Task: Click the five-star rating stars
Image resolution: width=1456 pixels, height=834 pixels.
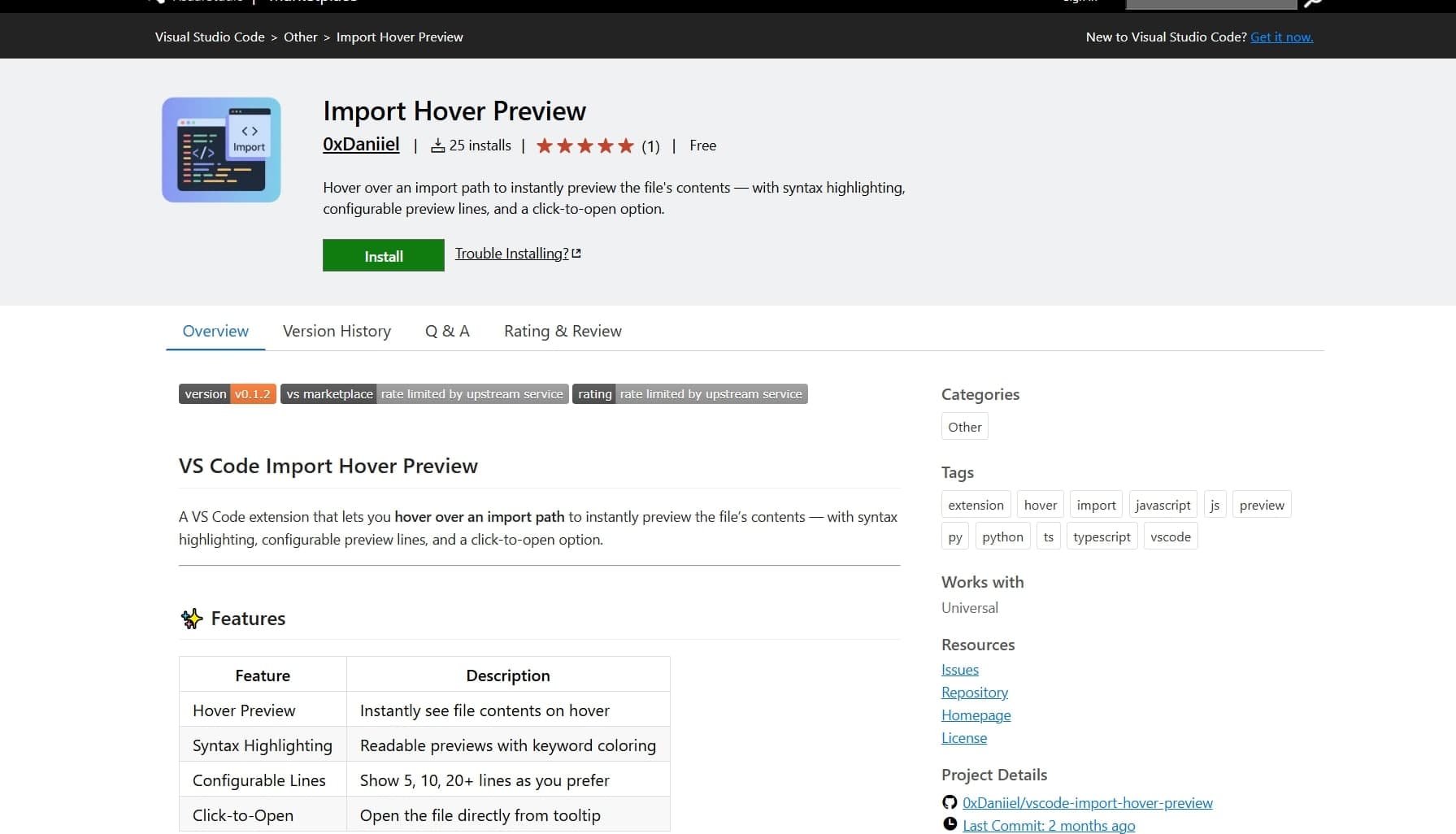Action: [x=584, y=145]
